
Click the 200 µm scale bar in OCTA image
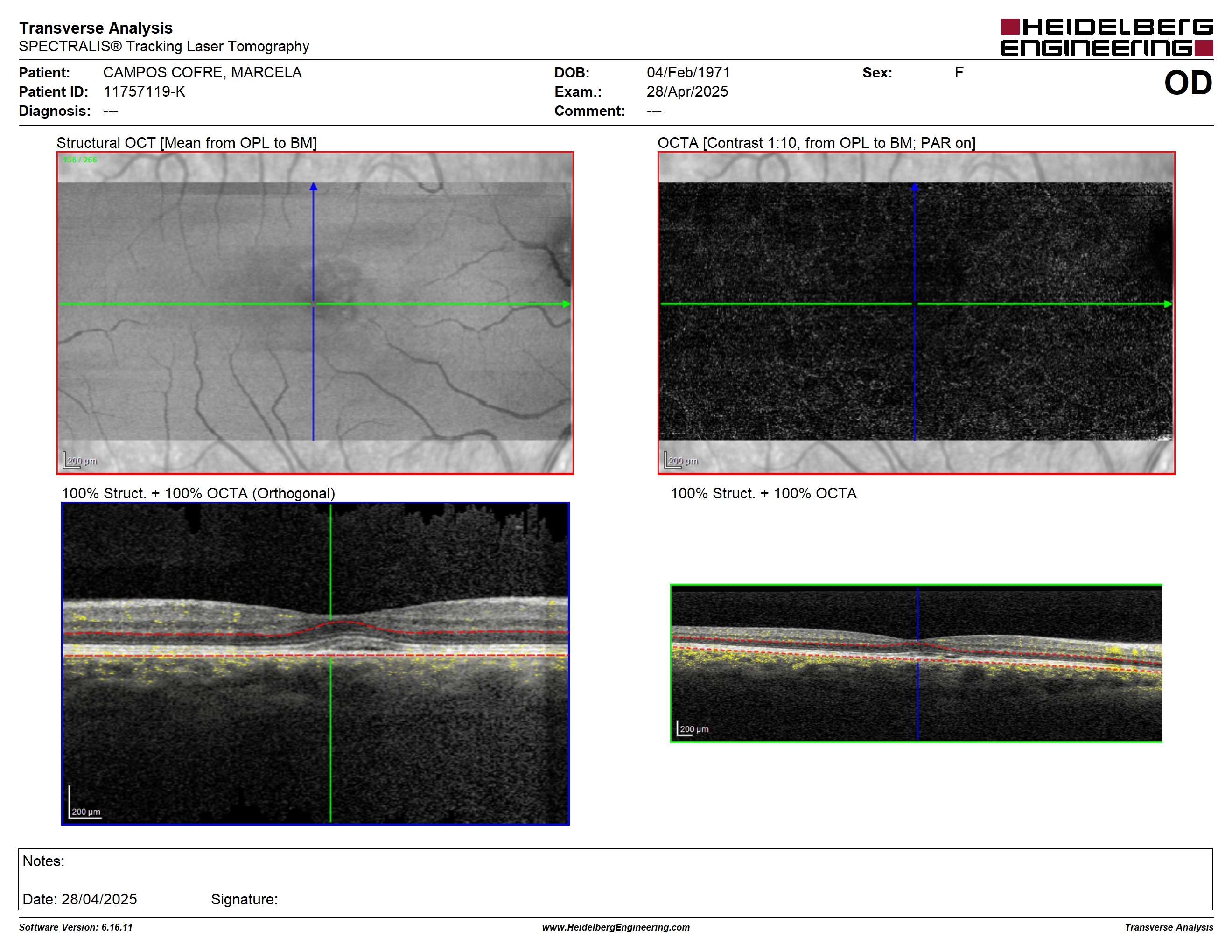pos(681,460)
